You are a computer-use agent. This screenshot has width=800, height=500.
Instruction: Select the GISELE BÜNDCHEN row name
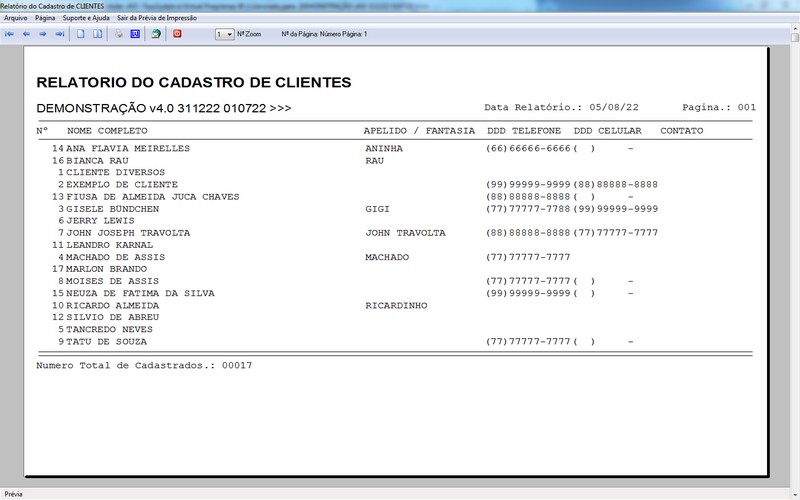coord(113,209)
